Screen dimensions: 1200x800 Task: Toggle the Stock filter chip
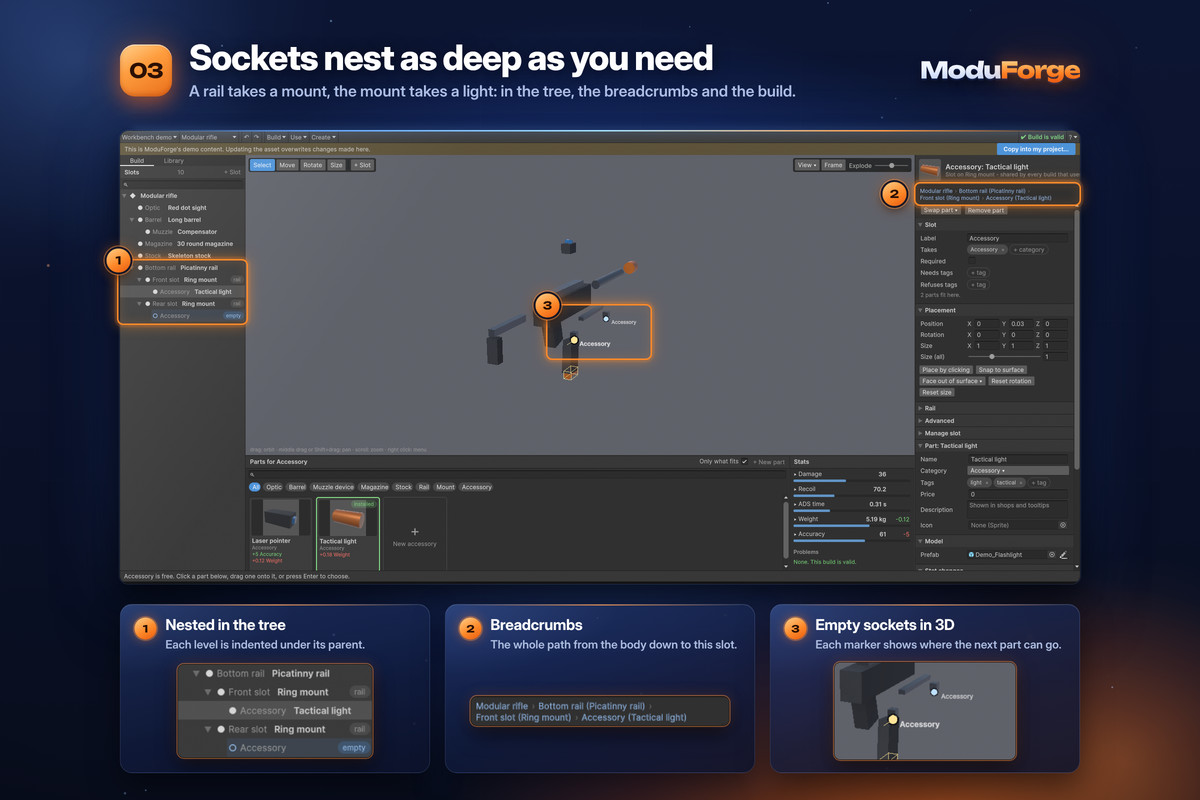tap(403, 487)
